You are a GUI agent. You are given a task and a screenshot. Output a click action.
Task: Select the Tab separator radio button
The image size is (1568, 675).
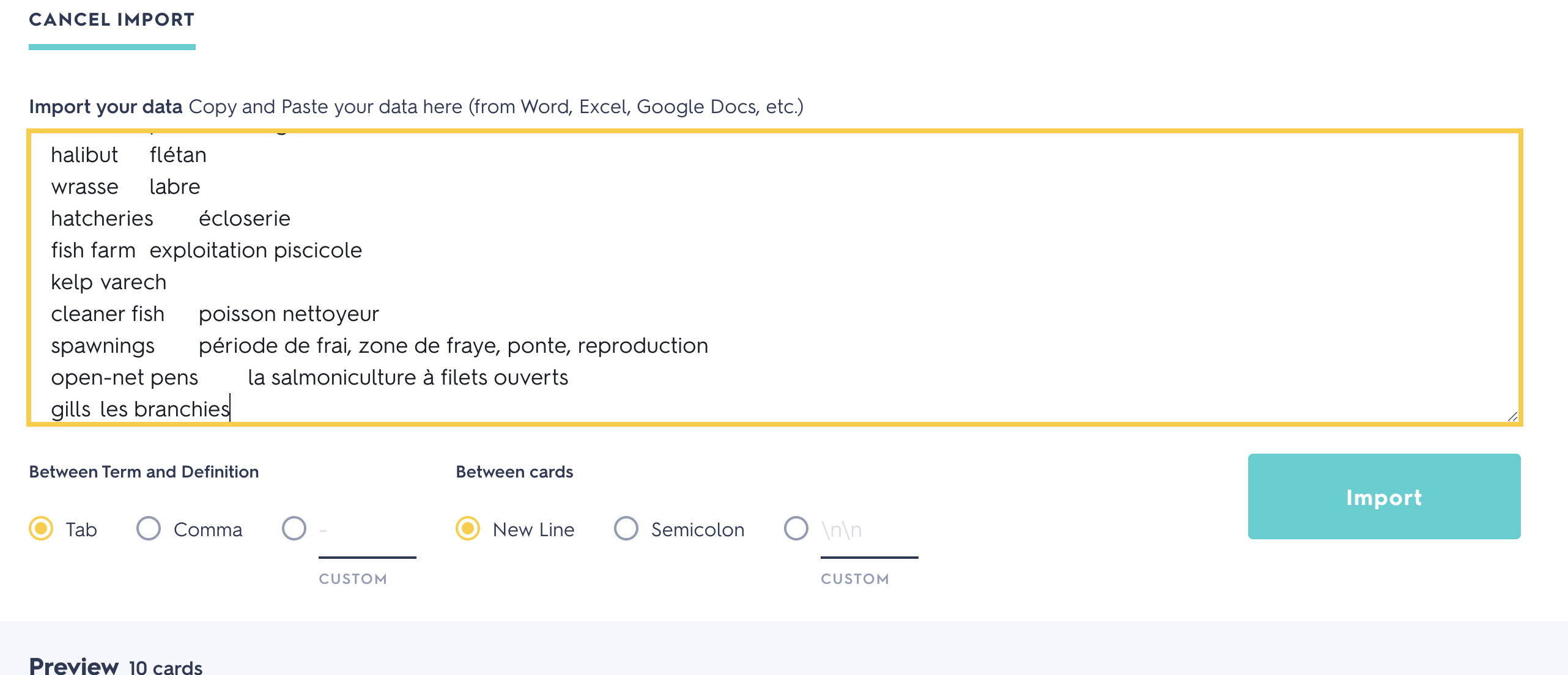(42, 529)
